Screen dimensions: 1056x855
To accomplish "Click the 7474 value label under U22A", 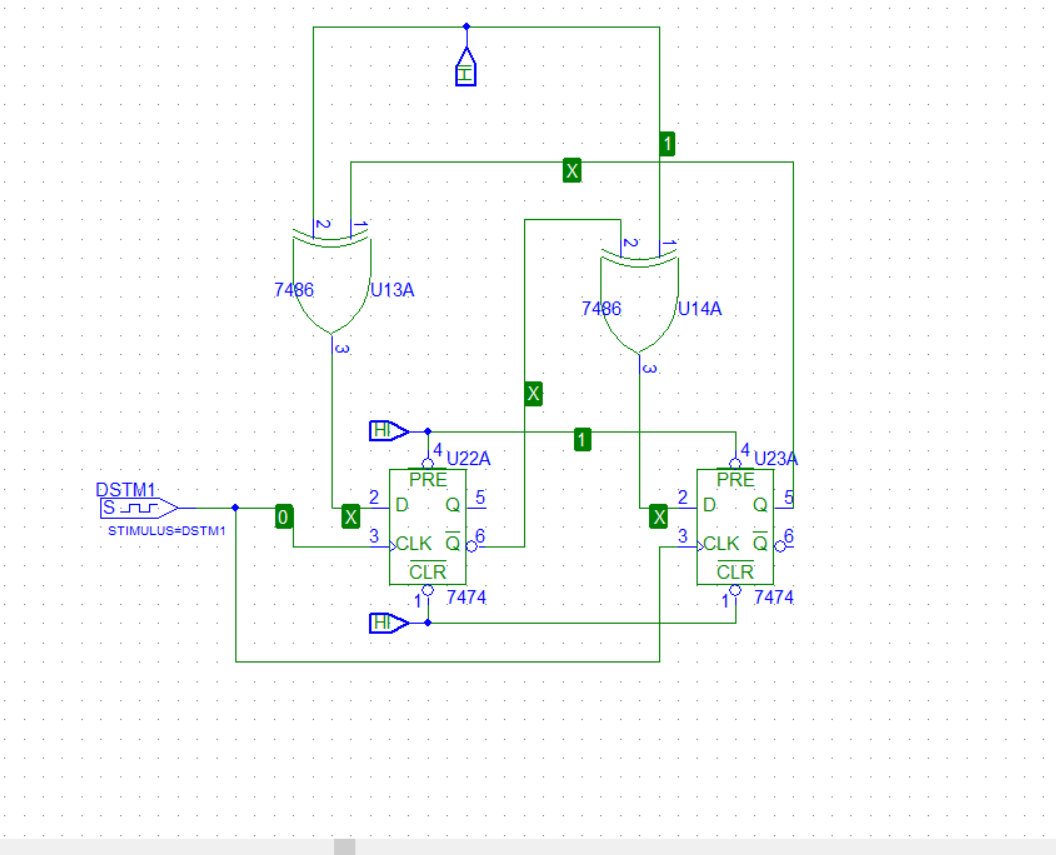I will (x=466, y=597).
